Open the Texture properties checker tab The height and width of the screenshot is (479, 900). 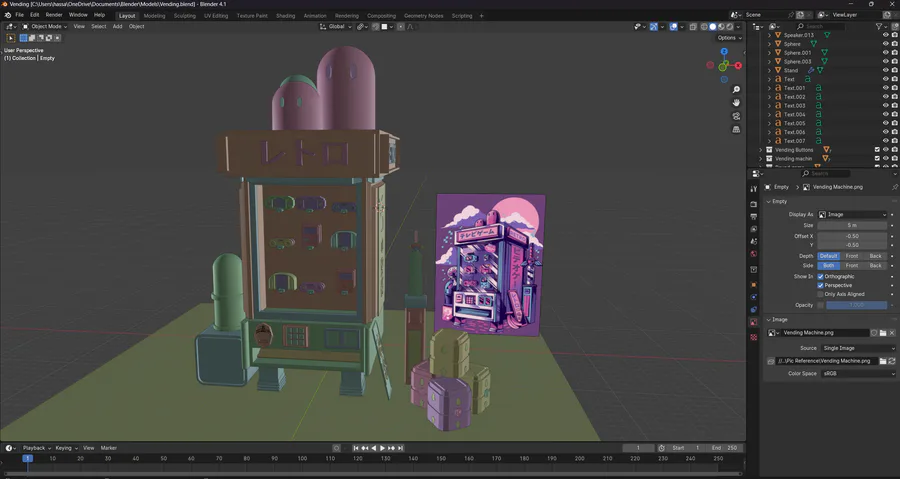coord(754,337)
